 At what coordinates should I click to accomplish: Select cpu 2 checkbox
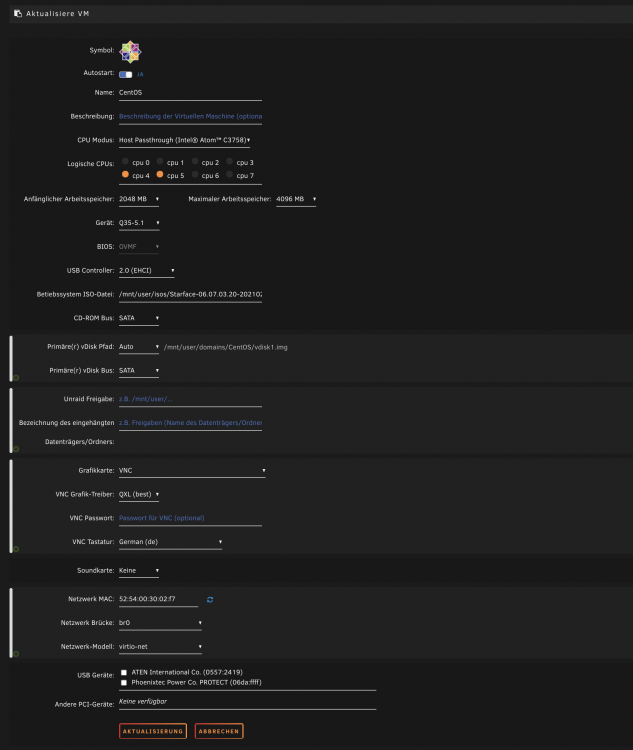(x=195, y=161)
